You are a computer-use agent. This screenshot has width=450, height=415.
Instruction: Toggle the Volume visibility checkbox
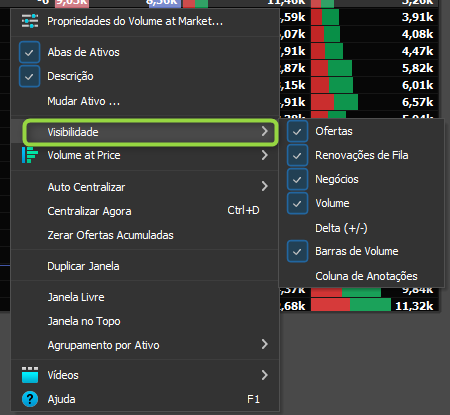[x=297, y=203]
